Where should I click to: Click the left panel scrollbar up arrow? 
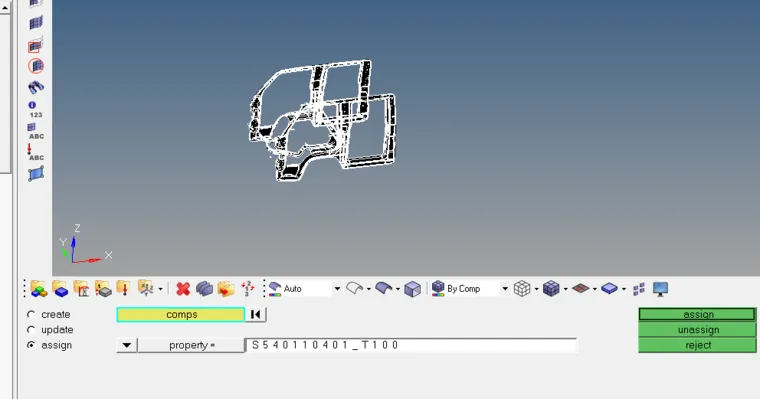click(x=5, y=7)
